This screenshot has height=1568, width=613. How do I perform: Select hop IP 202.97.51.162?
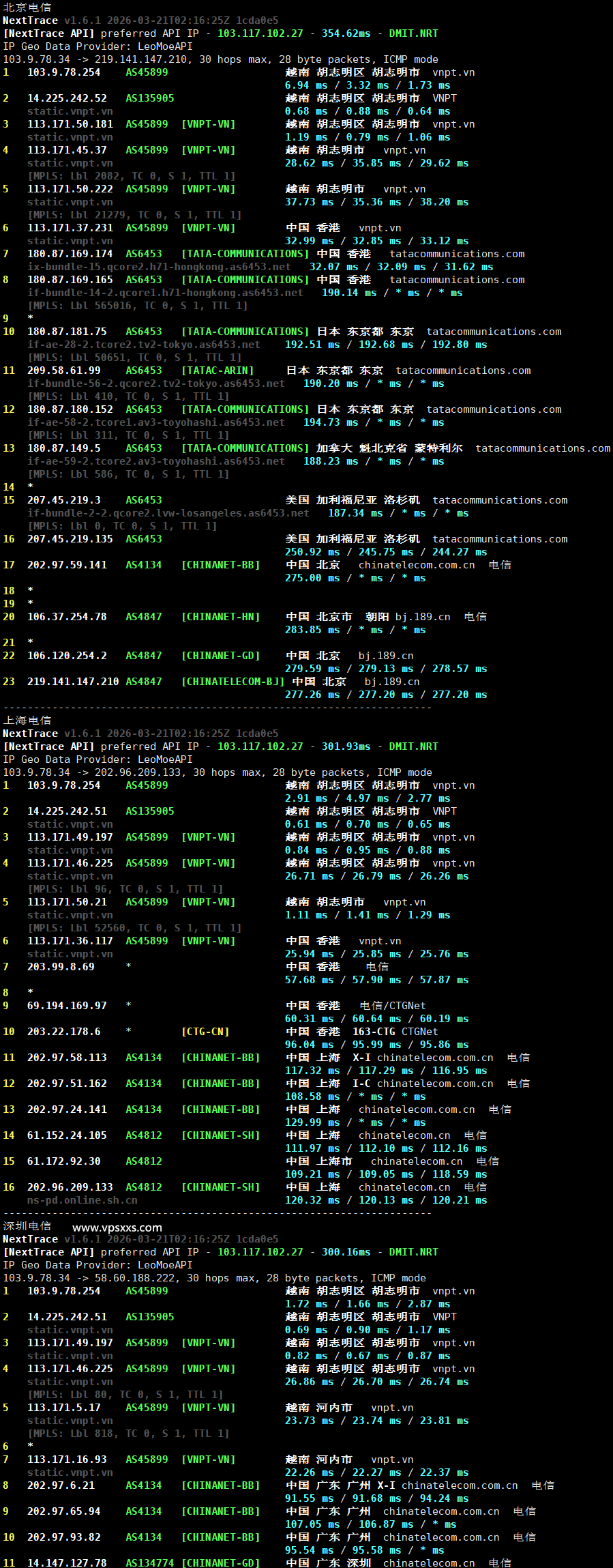point(67,1084)
